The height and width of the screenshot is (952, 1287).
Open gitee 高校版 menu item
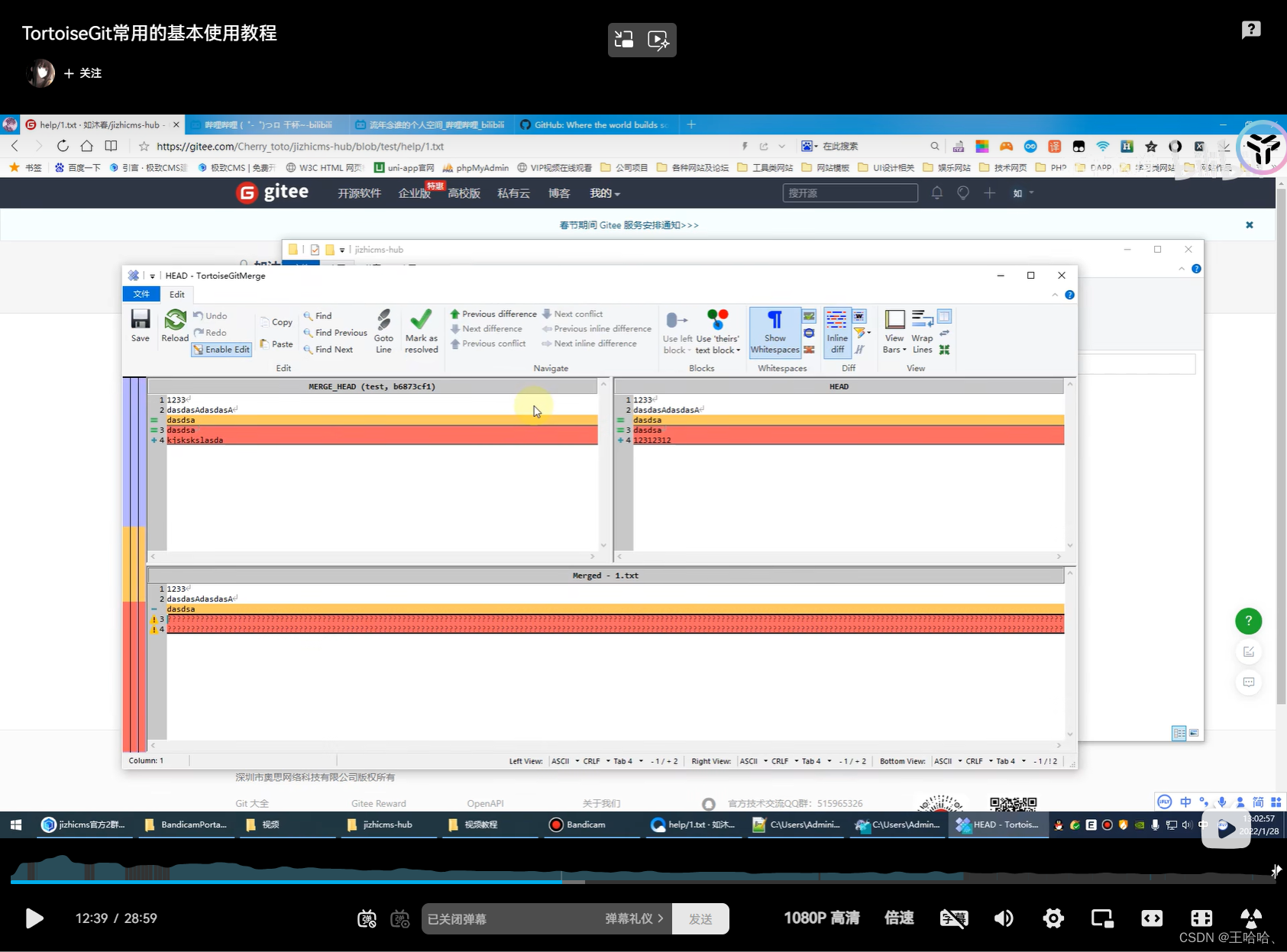(x=464, y=193)
